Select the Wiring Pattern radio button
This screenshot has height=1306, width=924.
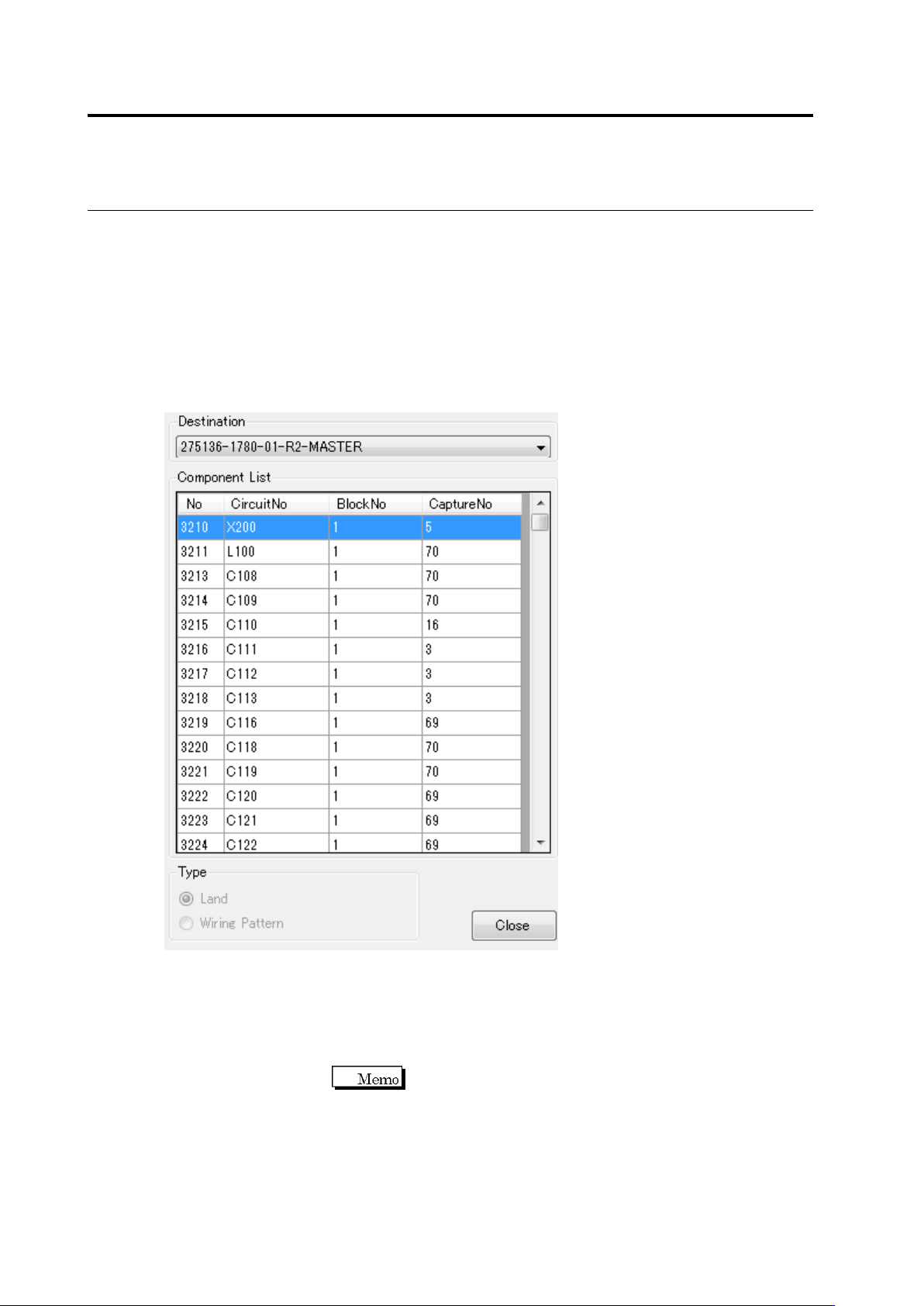coord(186,924)
